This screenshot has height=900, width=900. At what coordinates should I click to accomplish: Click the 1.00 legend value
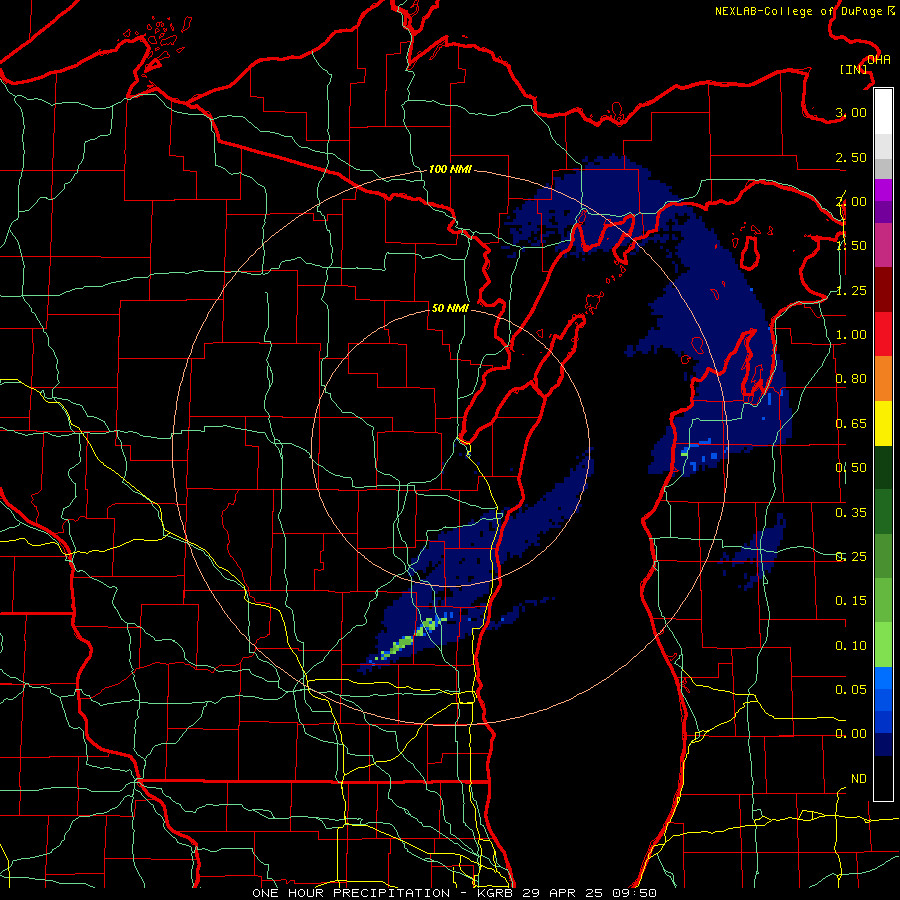[851, 335]
